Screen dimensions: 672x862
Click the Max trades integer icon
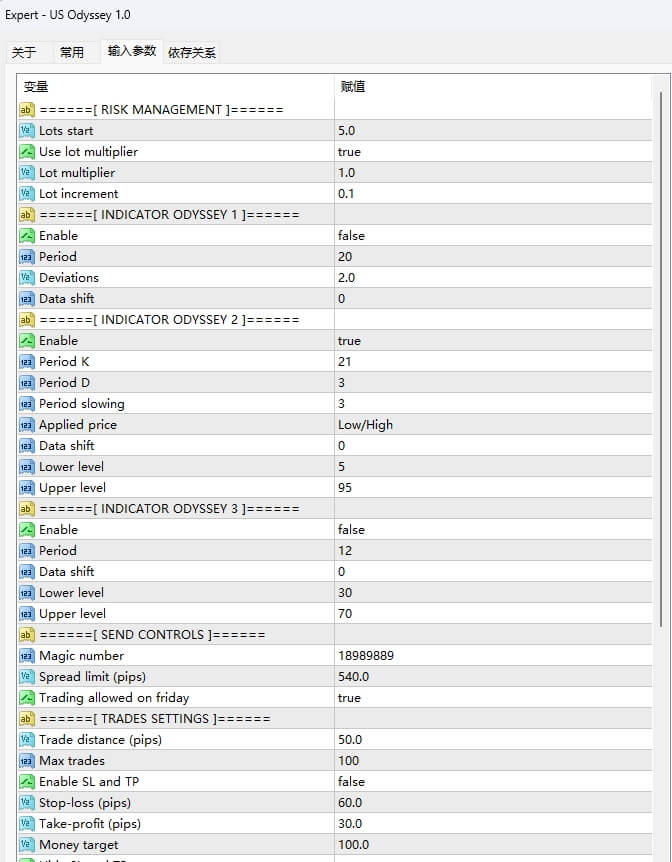[x=27, y=760]
